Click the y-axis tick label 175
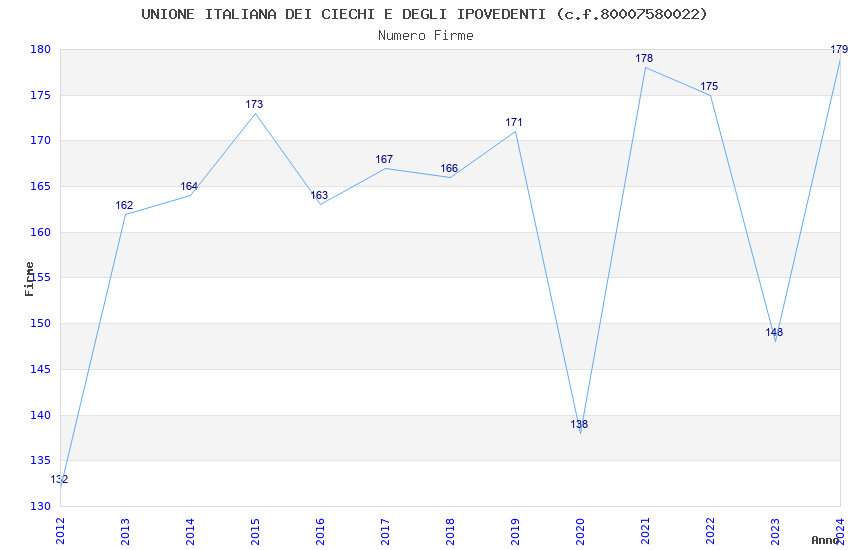Viewport: 850px width, 550px height. point(41,95)
